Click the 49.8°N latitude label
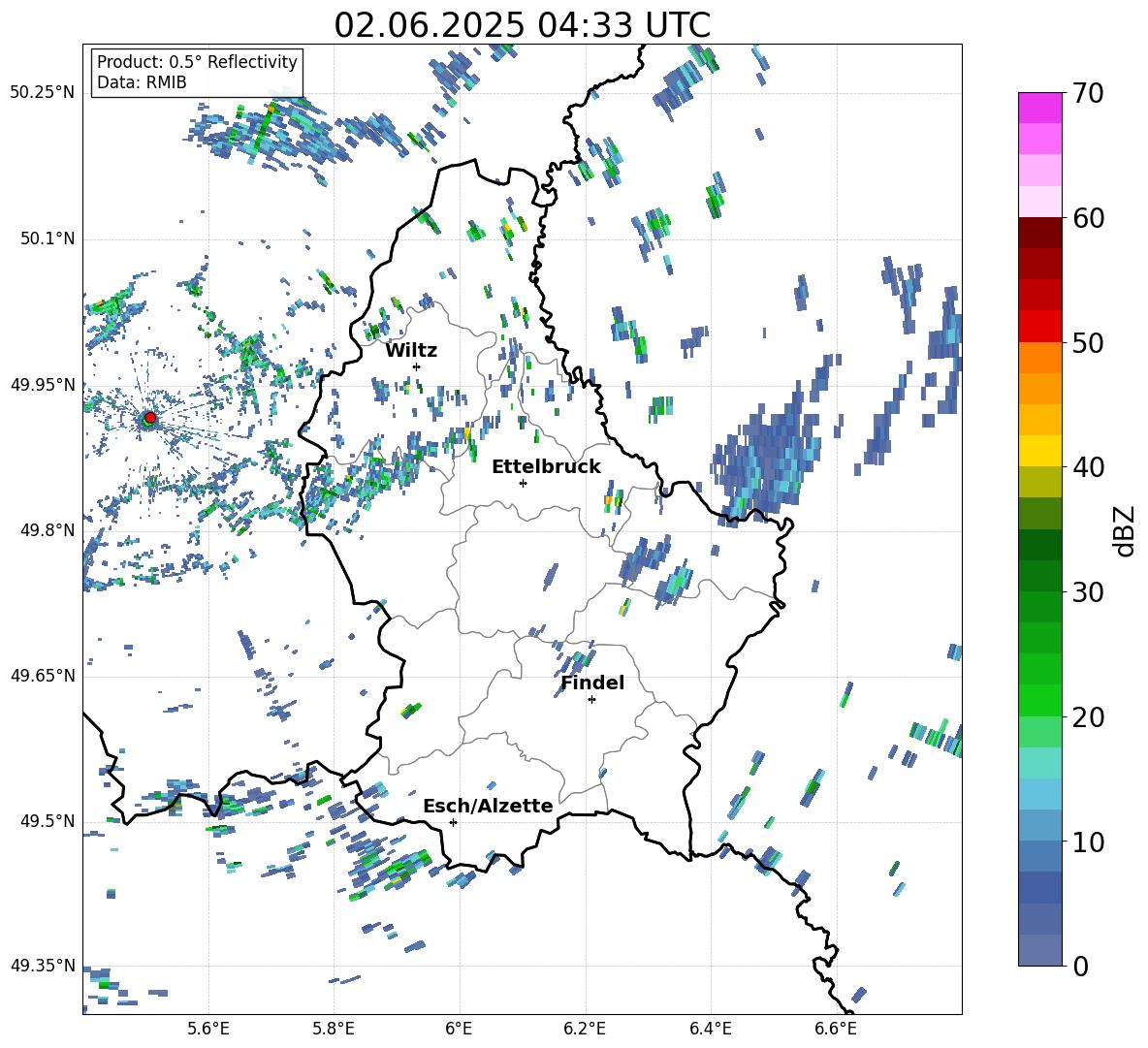This screenshot has height=1048, width=1148. [x=47, y=530]
